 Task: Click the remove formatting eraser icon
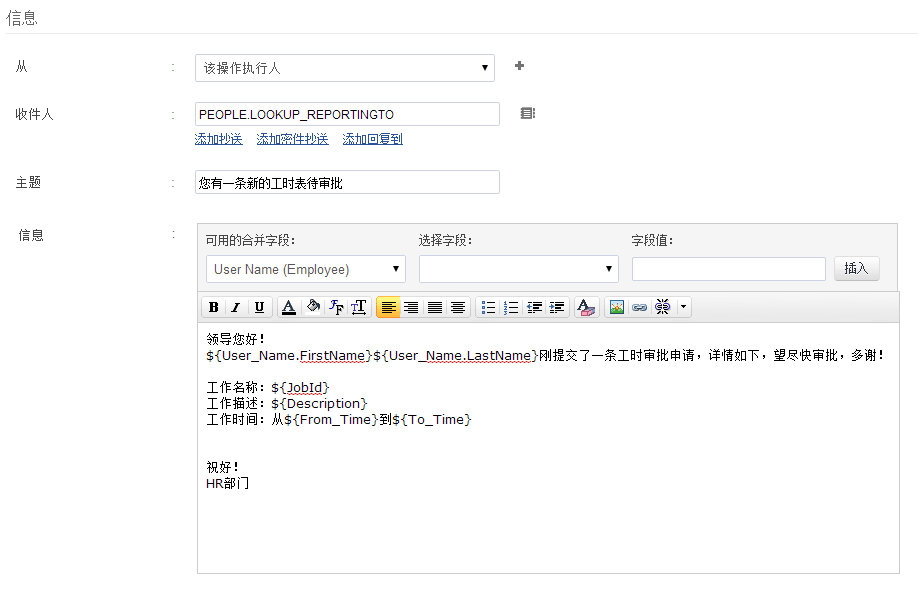(x=586, y=308)
